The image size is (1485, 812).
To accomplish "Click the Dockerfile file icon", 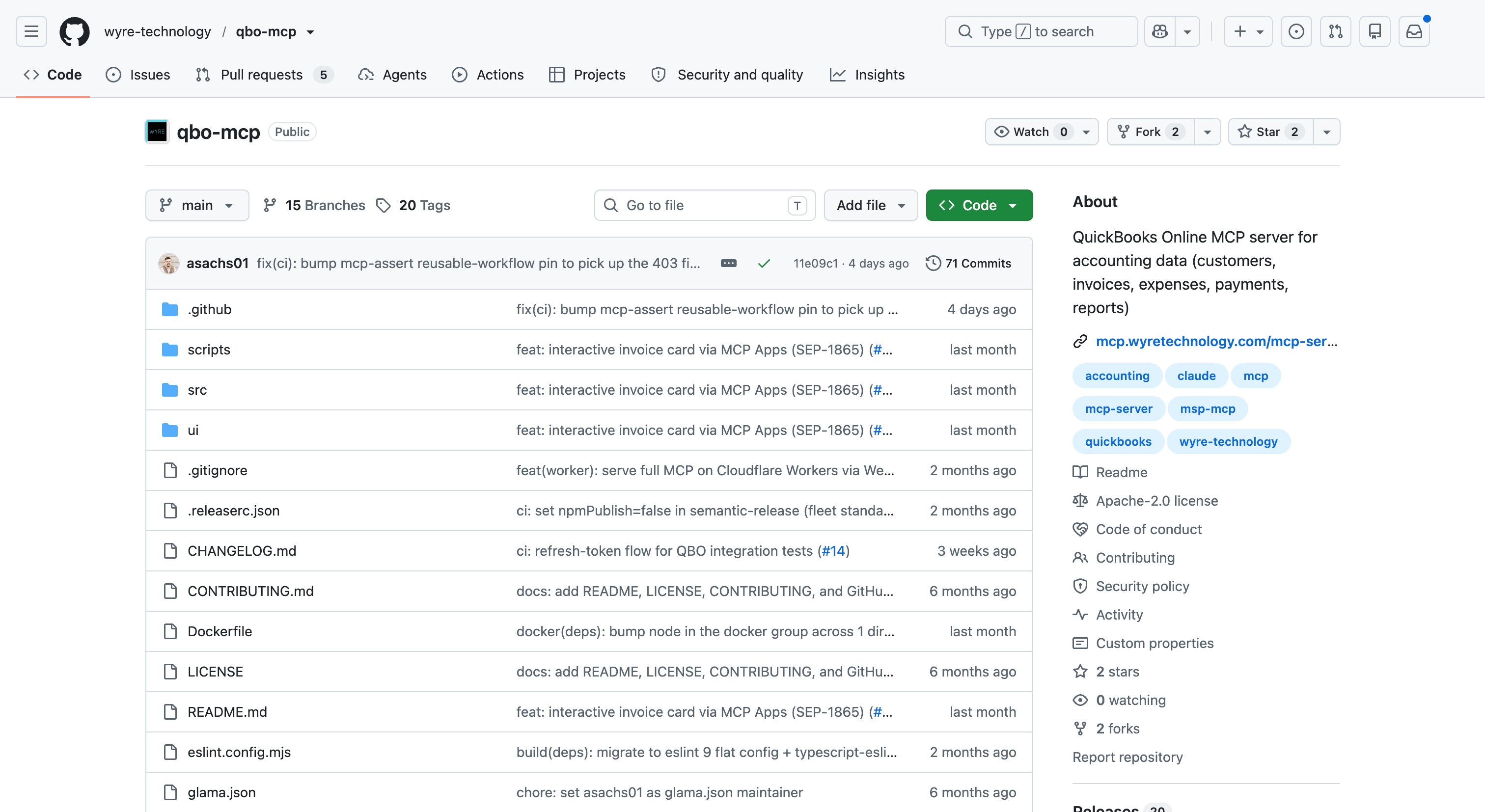I will point(170,632).
